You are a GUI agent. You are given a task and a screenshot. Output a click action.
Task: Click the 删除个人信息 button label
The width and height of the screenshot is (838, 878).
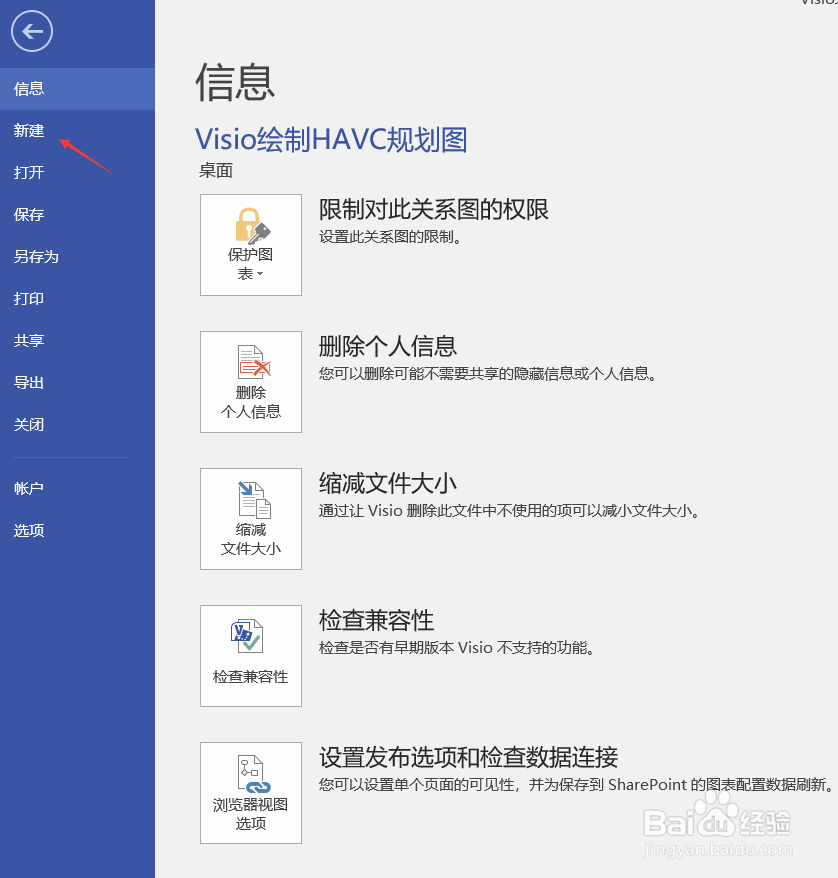(251, 402)
